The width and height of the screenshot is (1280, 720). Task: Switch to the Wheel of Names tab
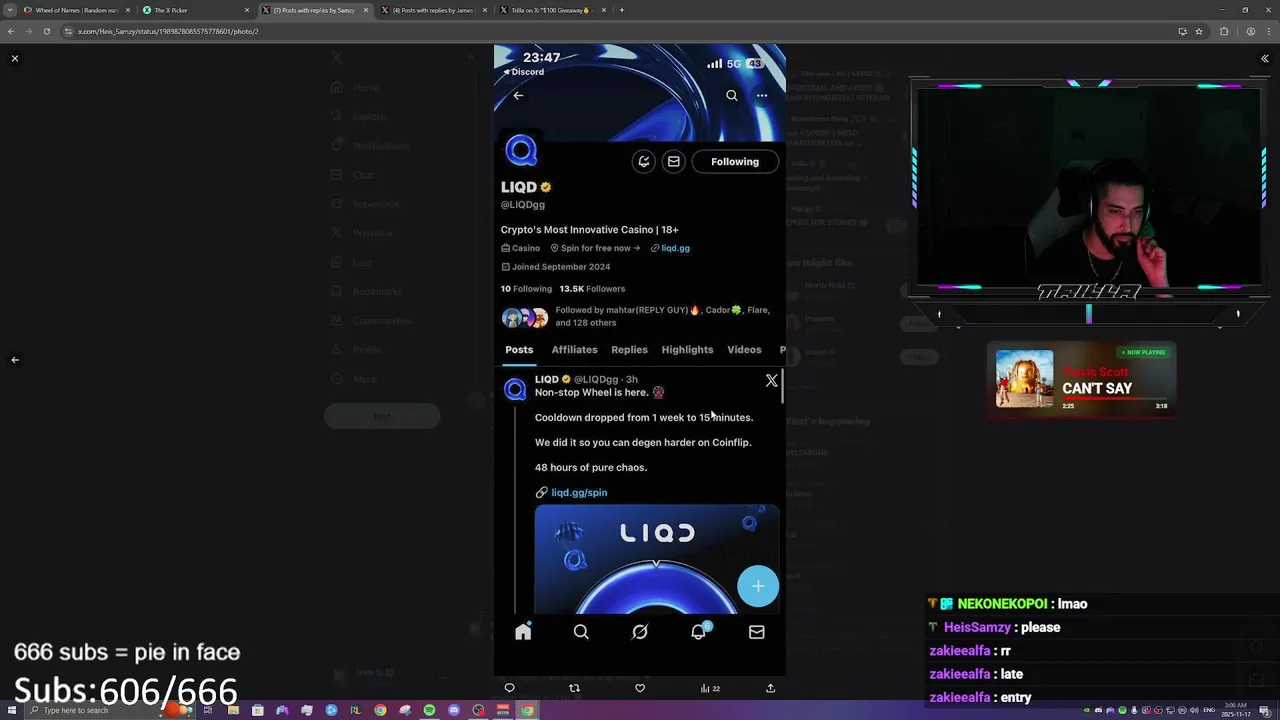pyautogui.click(x=77, y=10)
